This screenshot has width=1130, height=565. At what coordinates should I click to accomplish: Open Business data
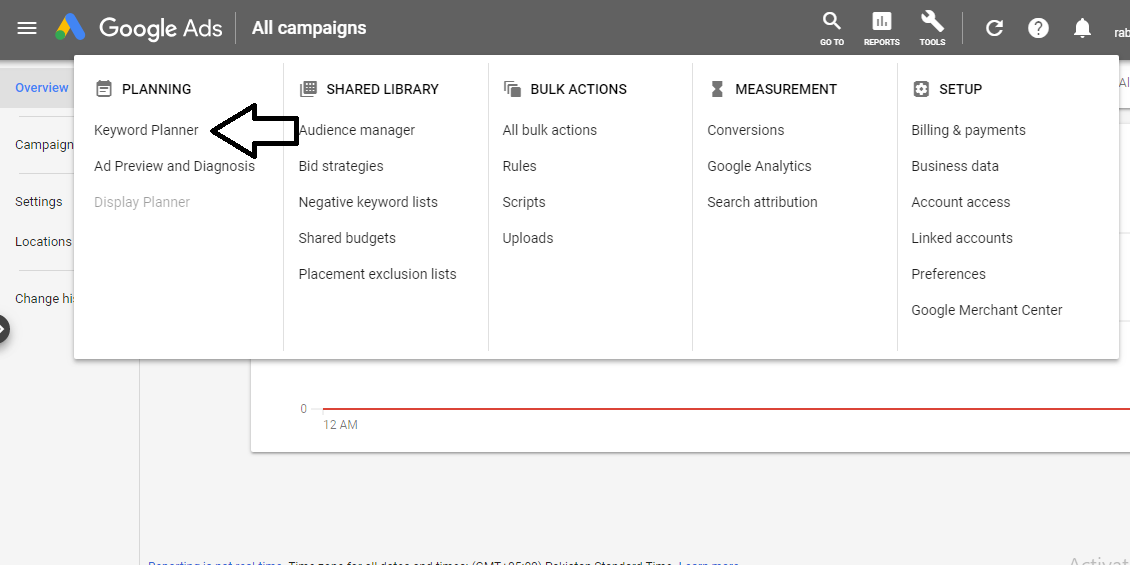[955, 166]
